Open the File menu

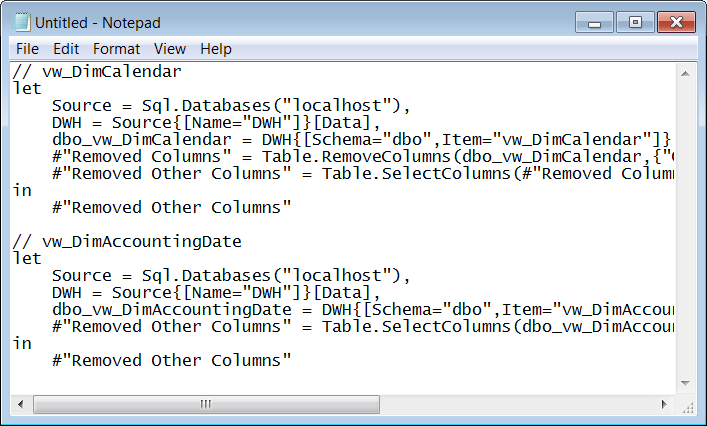[28, 49]
